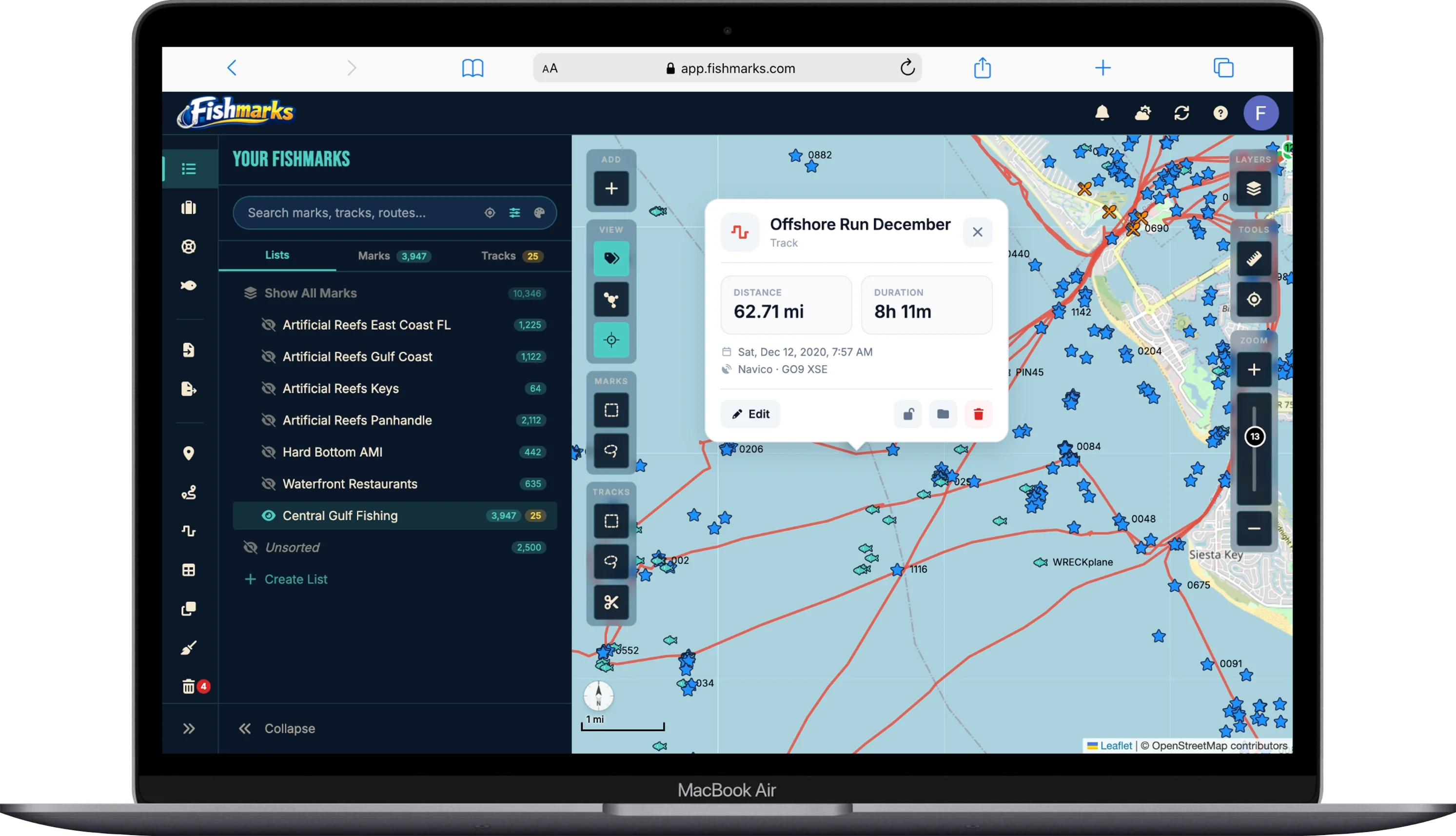Zoom in the map with plus
1456x836 pixels.
point(1254,370)
